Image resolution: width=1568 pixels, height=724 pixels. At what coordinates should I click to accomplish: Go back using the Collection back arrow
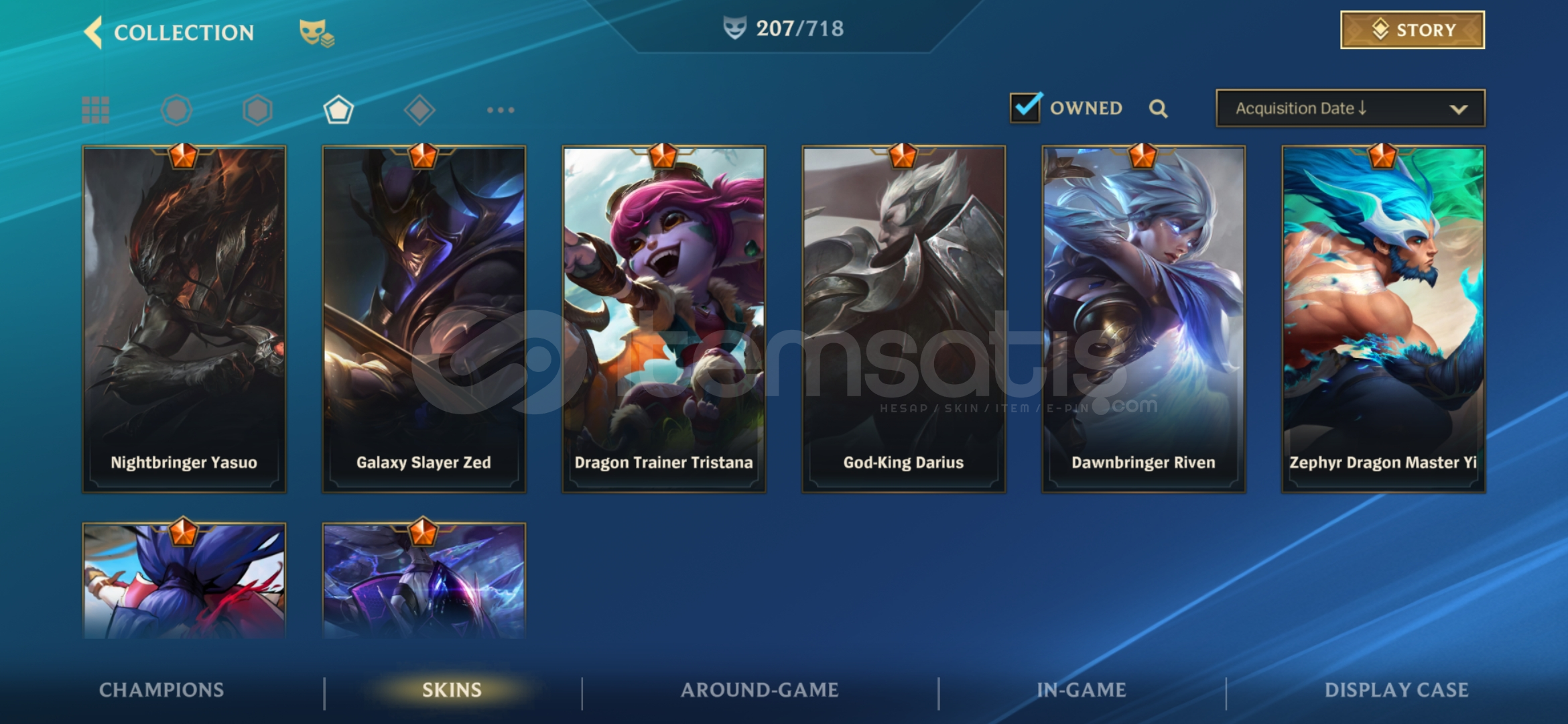pos(94,32)
